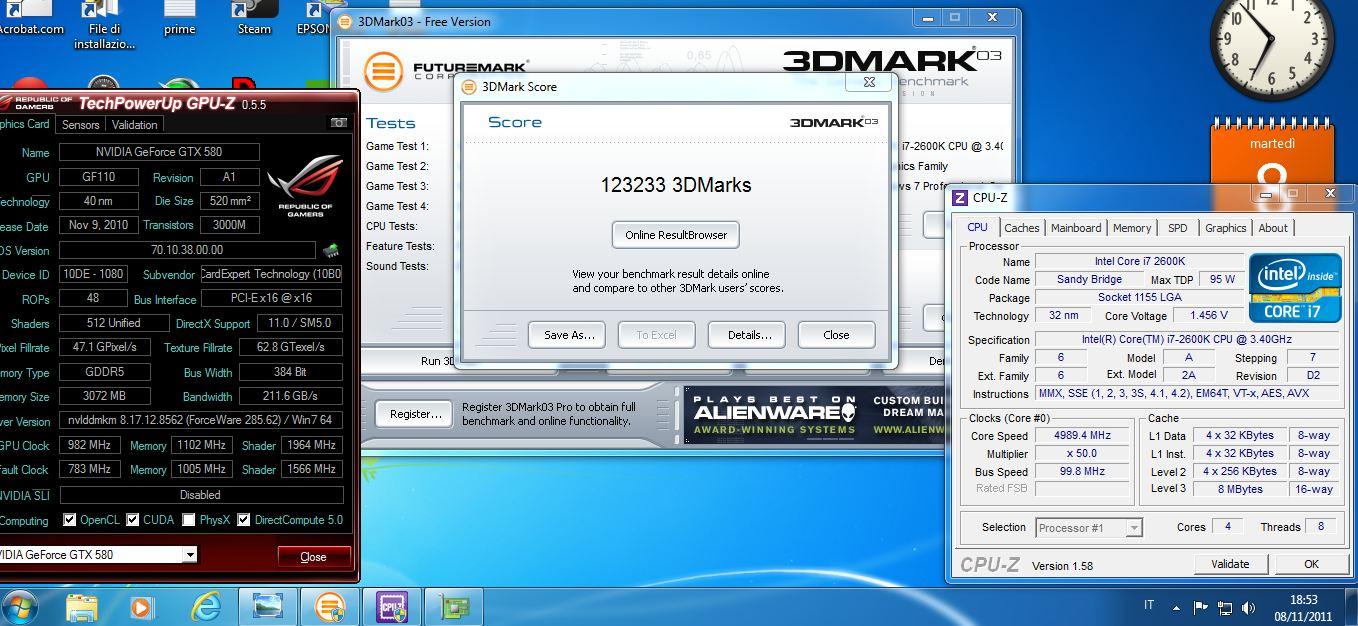Viewport: 1358px width, 626px height.
Task: Click the Futuremark orange logo in 3DMark03
Action: [x=383, y=71]
